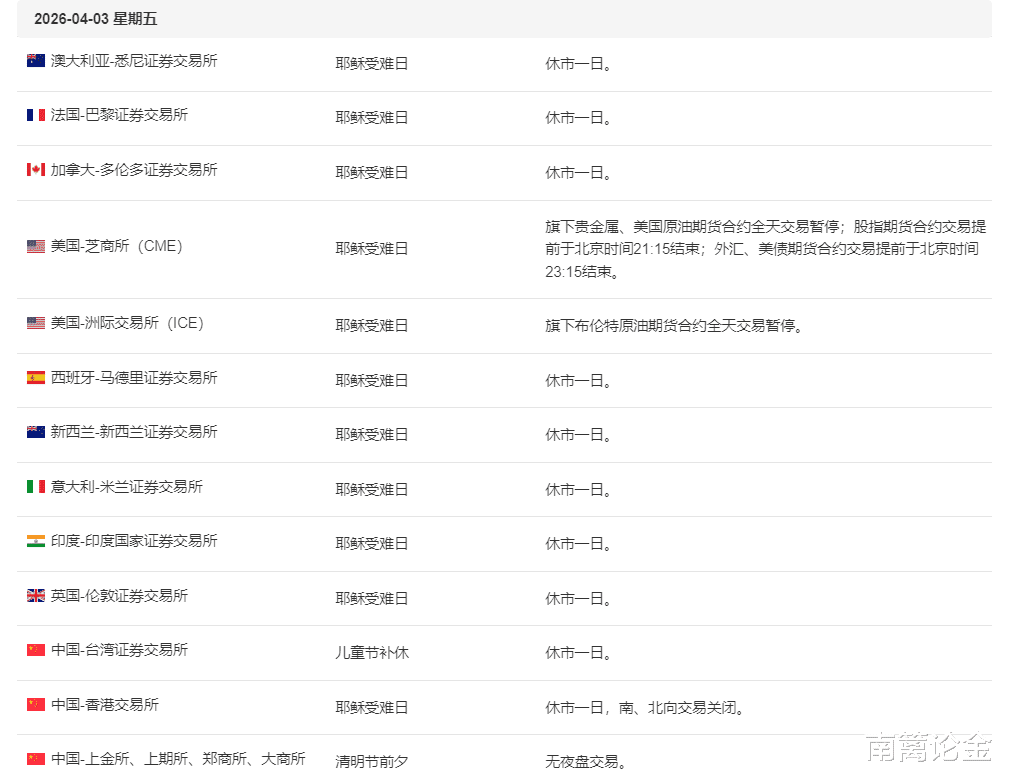
Task: Click the US flag beside 美国-洲际交易所（ICE）
Action: pos(35,322)
